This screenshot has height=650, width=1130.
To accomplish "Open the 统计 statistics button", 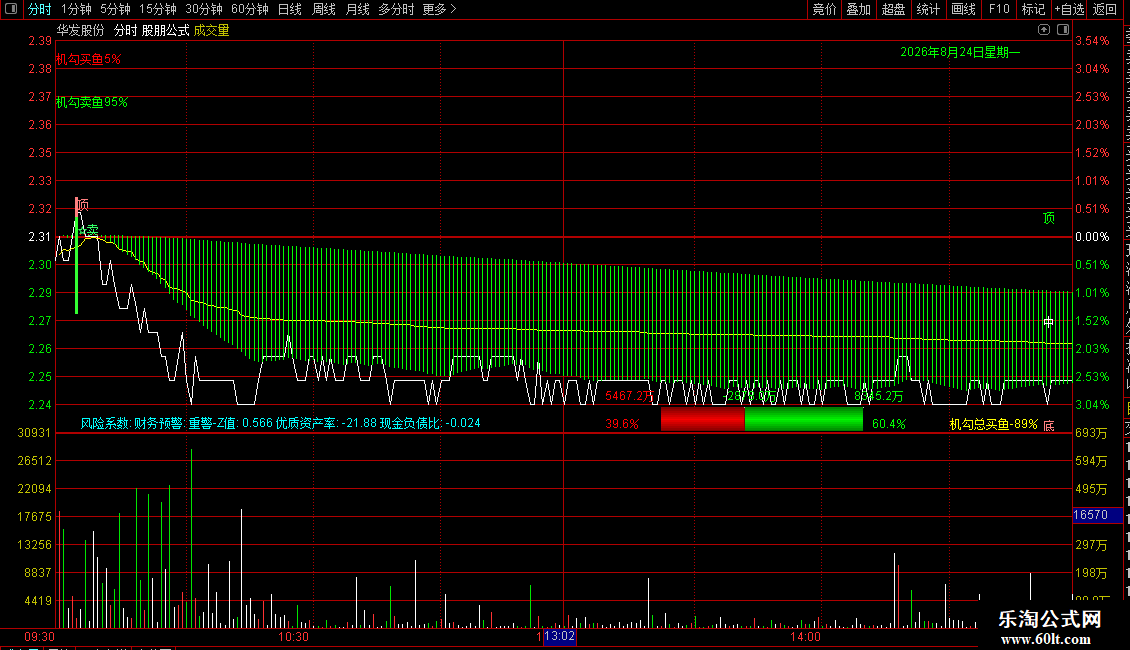I will tap(927, 9).
